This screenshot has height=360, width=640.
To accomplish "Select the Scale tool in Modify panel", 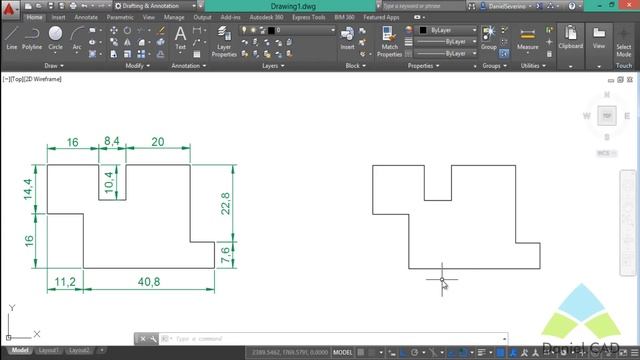I will [x=127, y=54].
